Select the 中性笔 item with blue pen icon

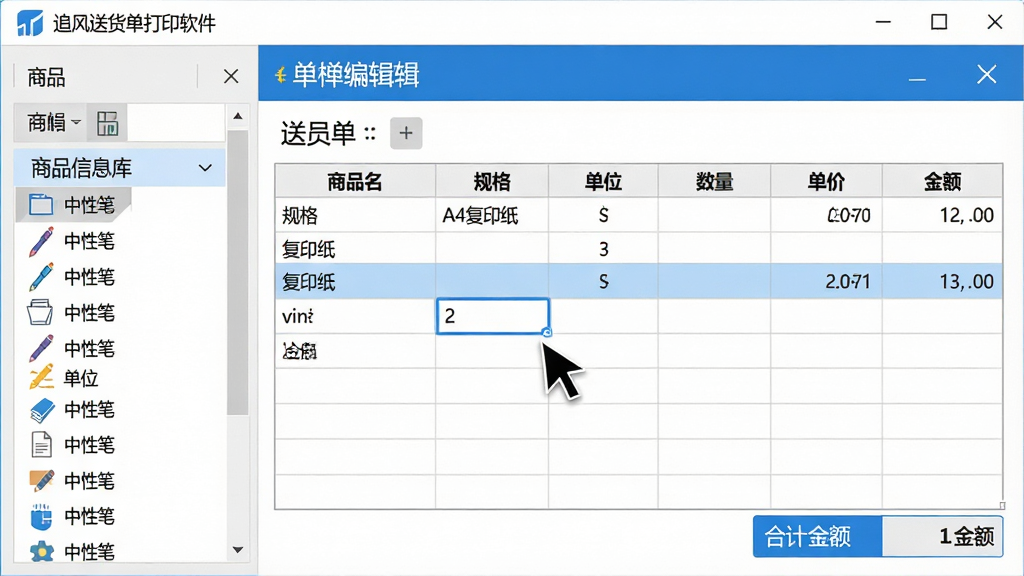72,277
